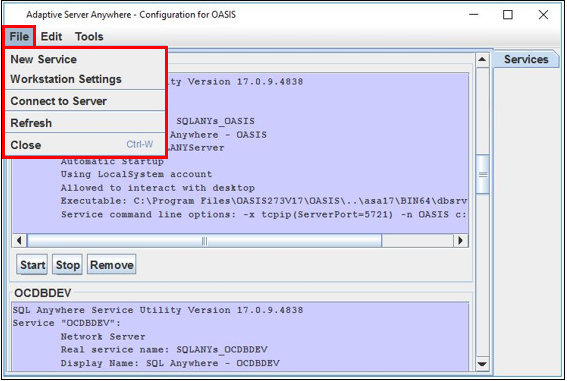The image size is (567, 381).
Task: Click the horizontal scrollbar thumb
Action: [x=204, y=240]
